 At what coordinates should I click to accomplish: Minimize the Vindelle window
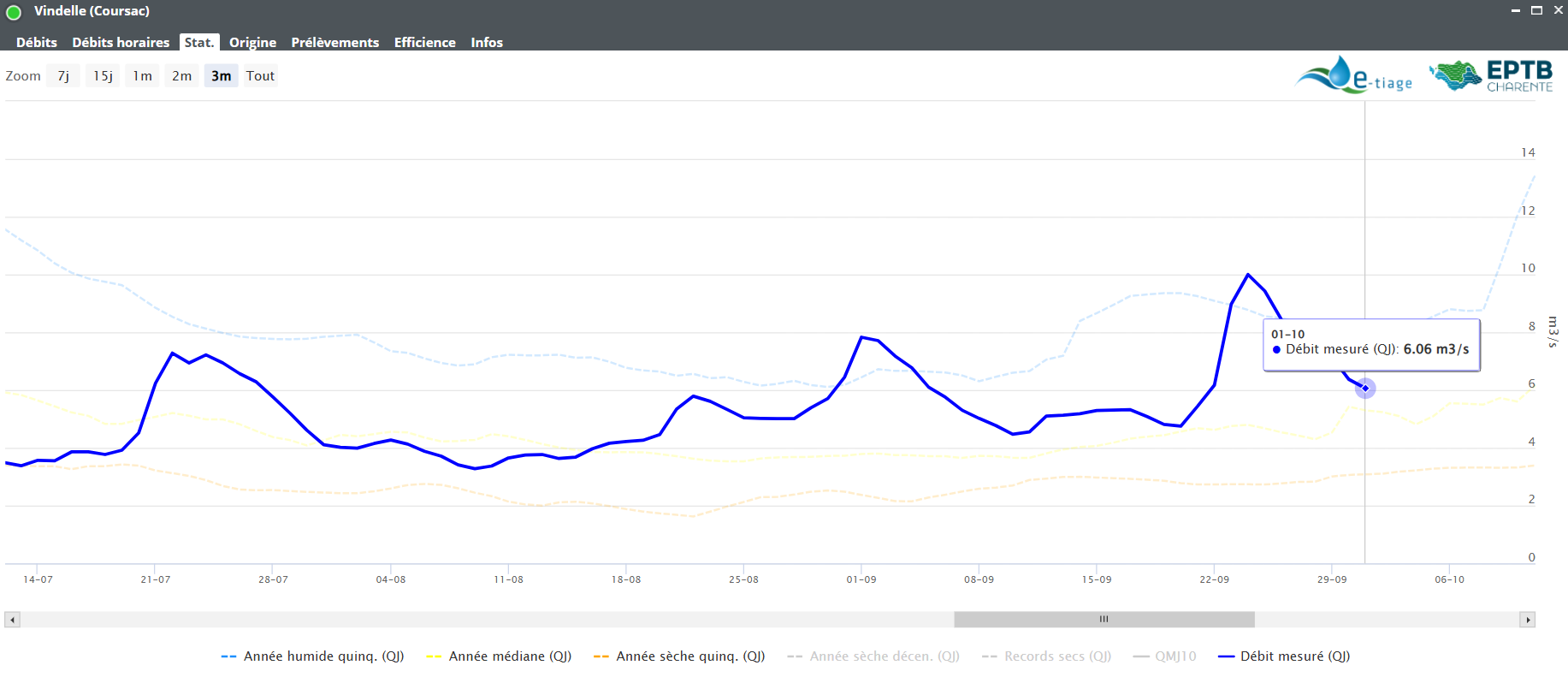pyautogui.click(x=1515, y=10)
